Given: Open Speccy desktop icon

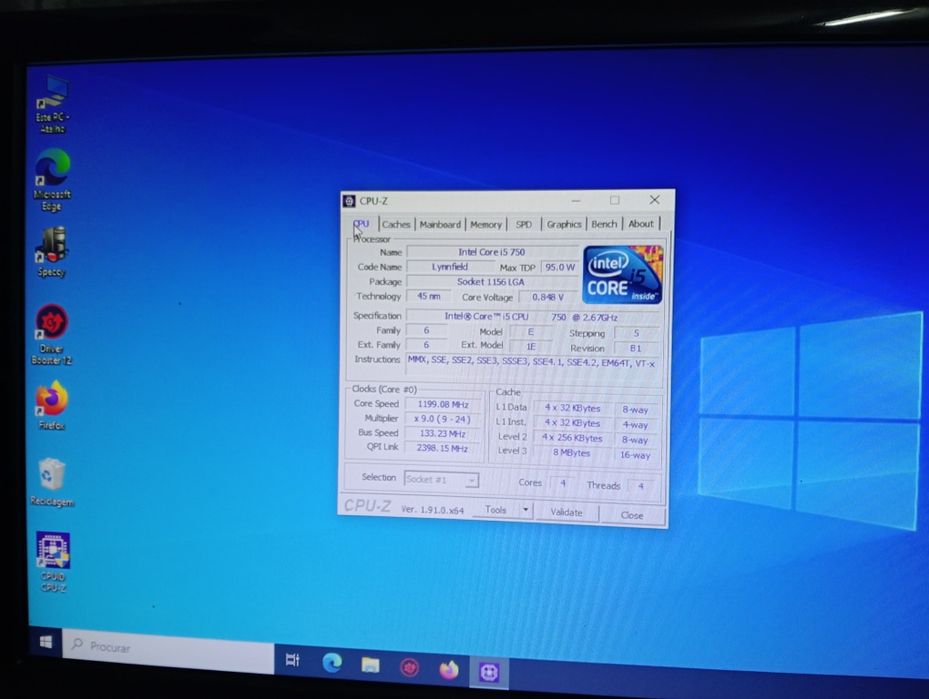Looking at the screenshot, I should pyautogui.click(x=52, y=252).
